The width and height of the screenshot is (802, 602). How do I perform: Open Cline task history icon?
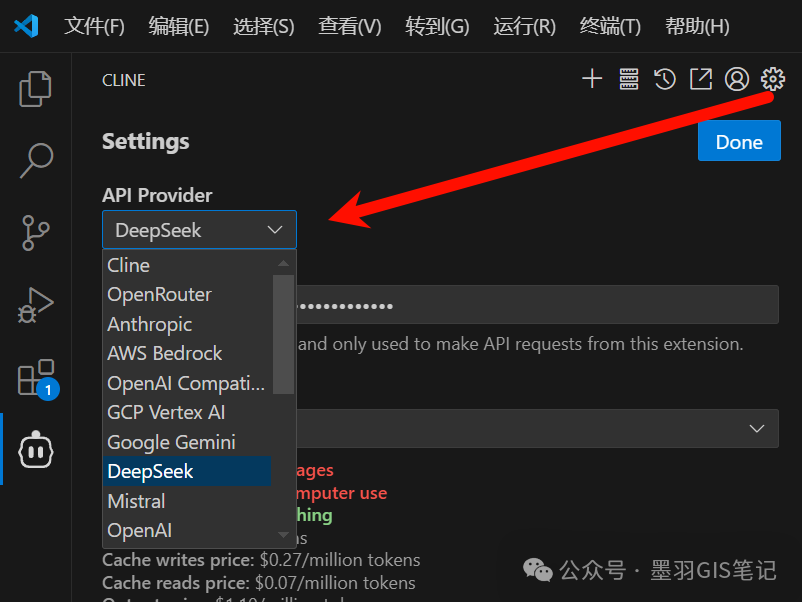665,79
